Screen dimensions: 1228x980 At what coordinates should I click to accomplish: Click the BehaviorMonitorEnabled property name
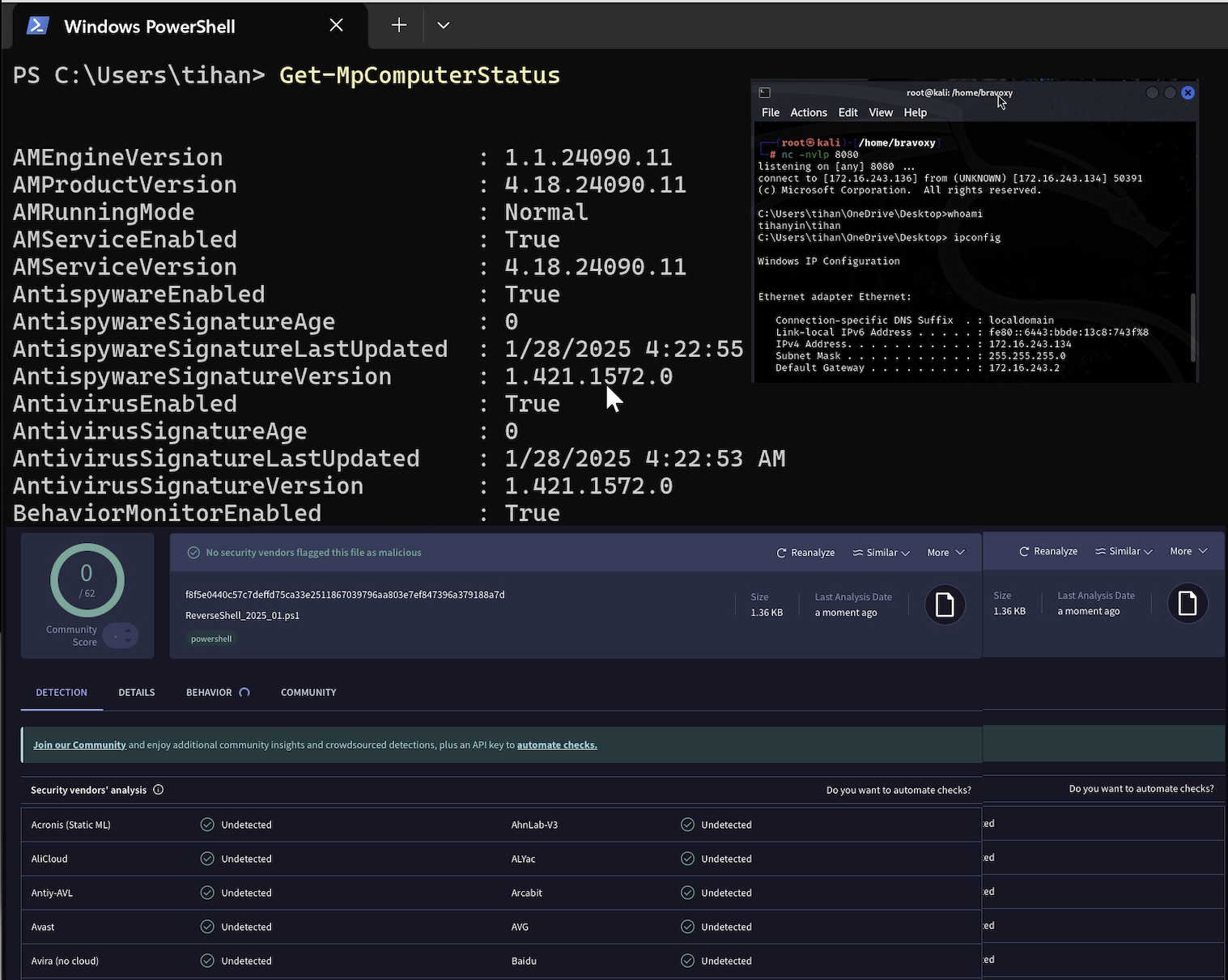point(167,514)
